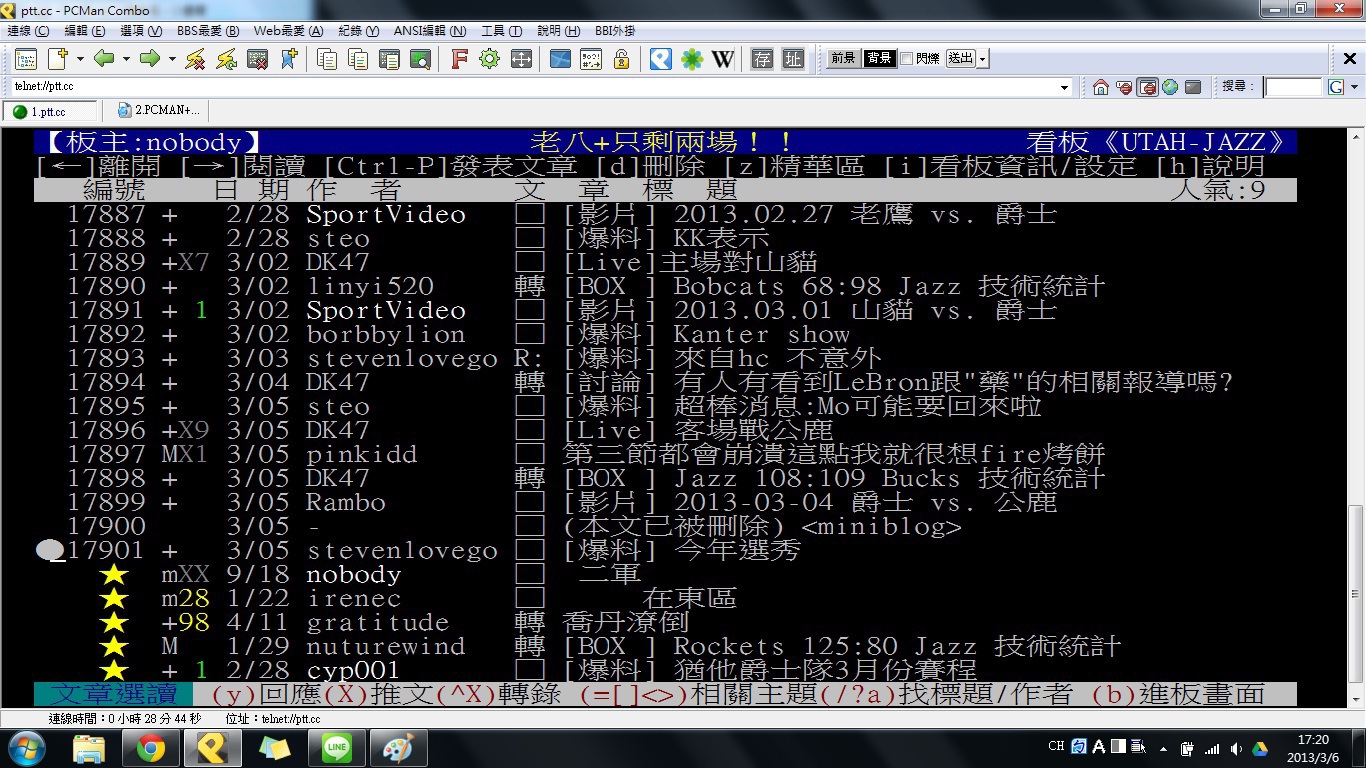Image resolution: width=1366 pixels, height=768 pixels.
Task: Go forward with the green right arrow
Action: (150, 59)
